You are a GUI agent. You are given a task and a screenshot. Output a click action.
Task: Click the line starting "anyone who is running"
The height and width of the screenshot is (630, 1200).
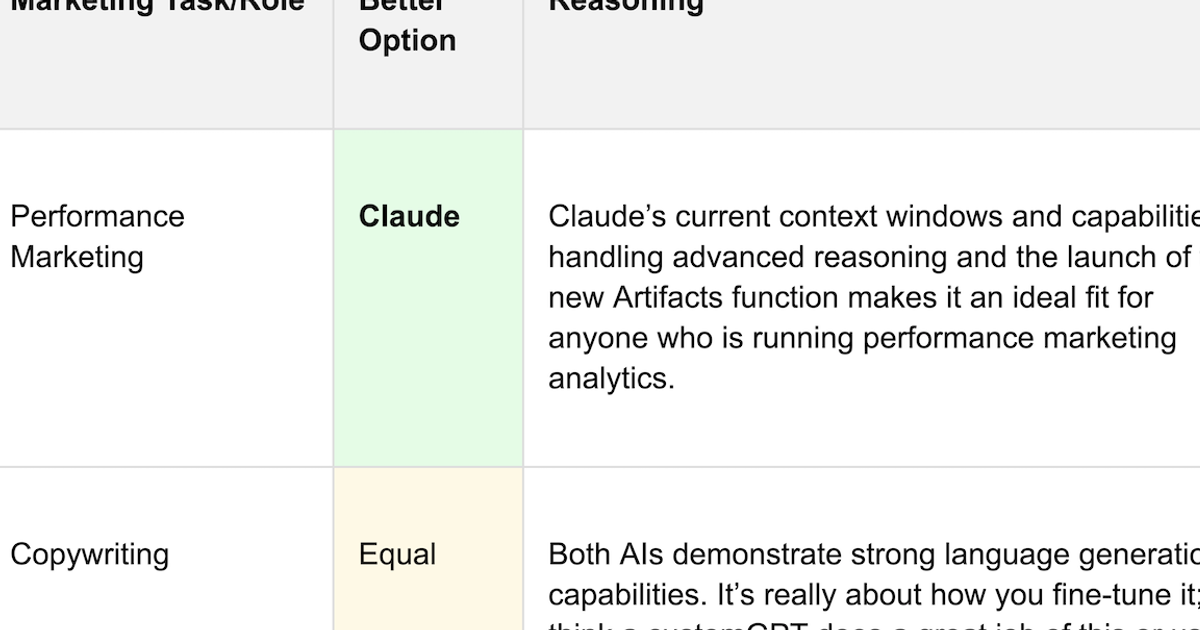pyautogui.click(x=862, y=338)
